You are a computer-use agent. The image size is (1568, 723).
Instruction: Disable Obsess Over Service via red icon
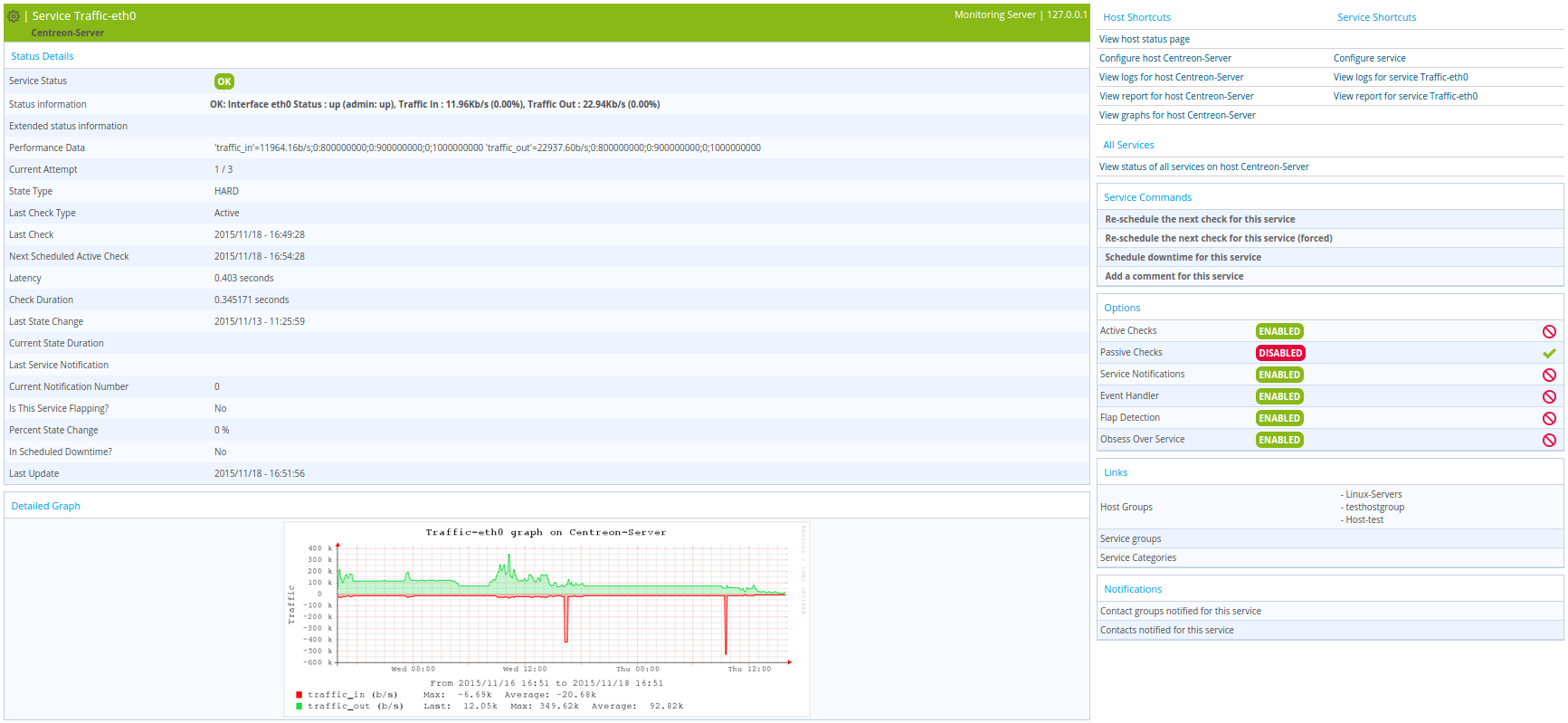coord(1549,440)
